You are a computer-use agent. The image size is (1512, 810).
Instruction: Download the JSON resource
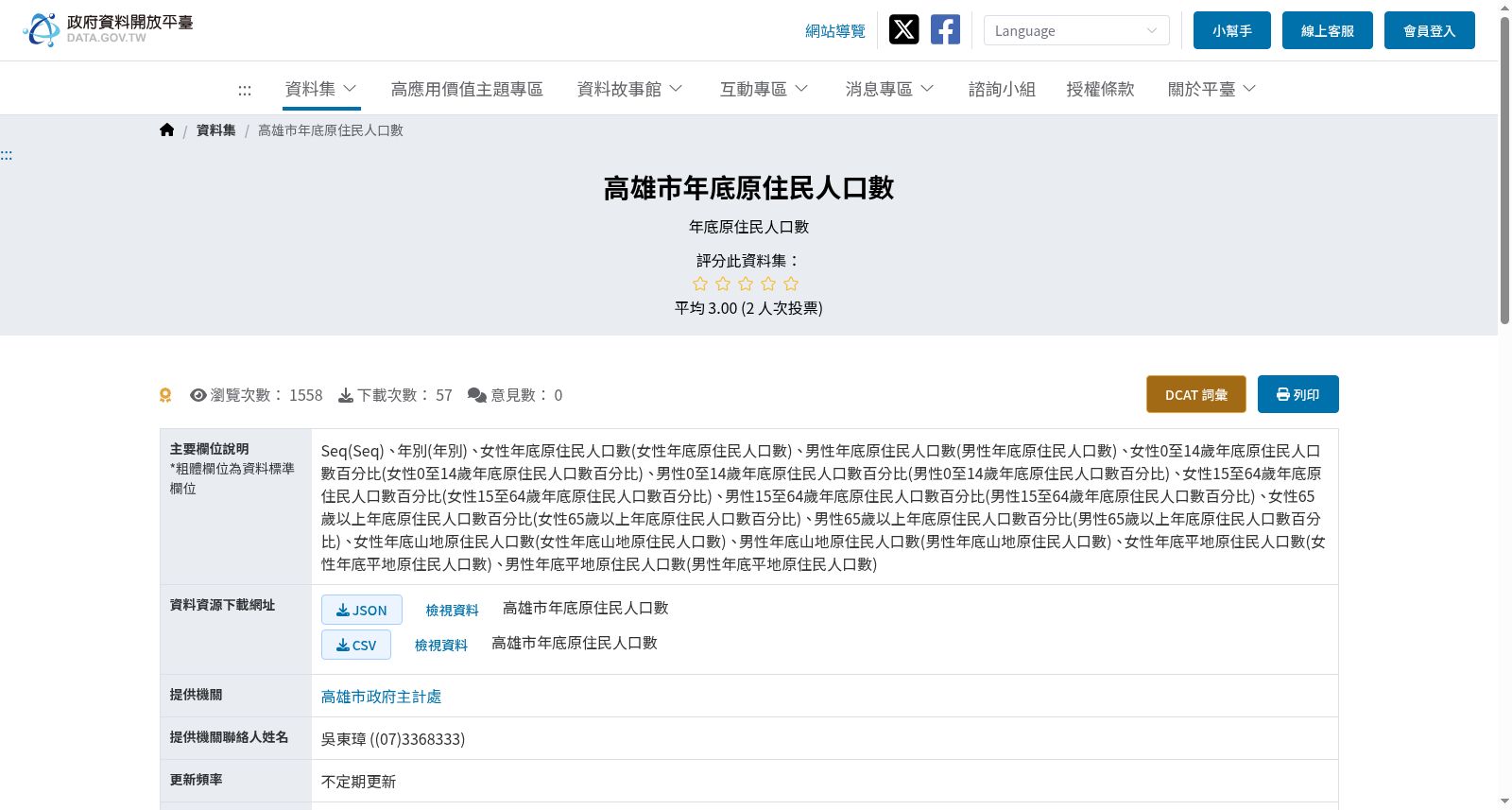(362, 610)
